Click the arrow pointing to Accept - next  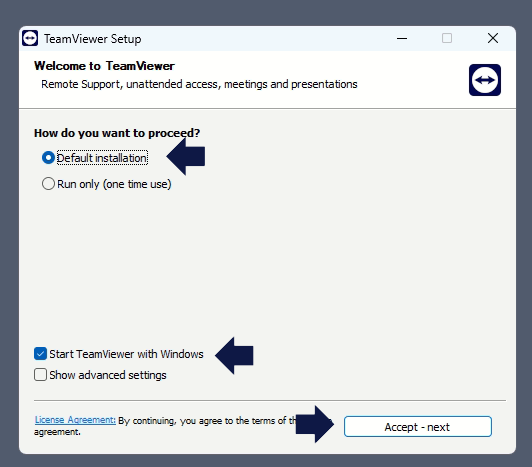pos(315,424)
